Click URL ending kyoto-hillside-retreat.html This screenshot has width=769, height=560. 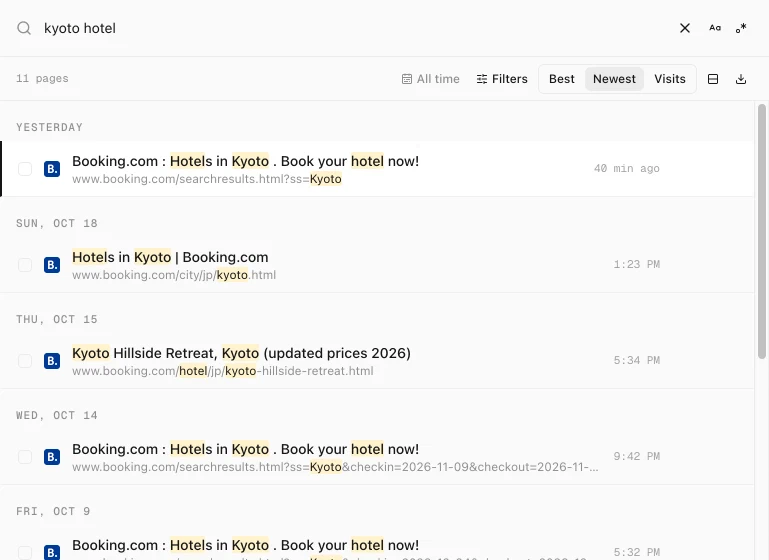click(223, 371)
